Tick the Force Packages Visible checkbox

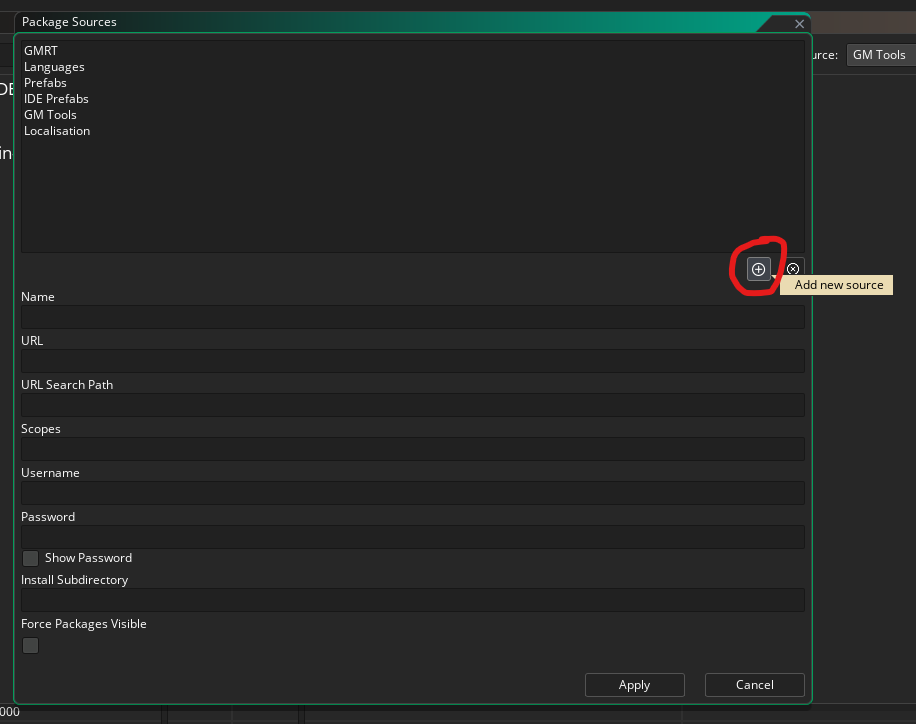tap(30, 645)
